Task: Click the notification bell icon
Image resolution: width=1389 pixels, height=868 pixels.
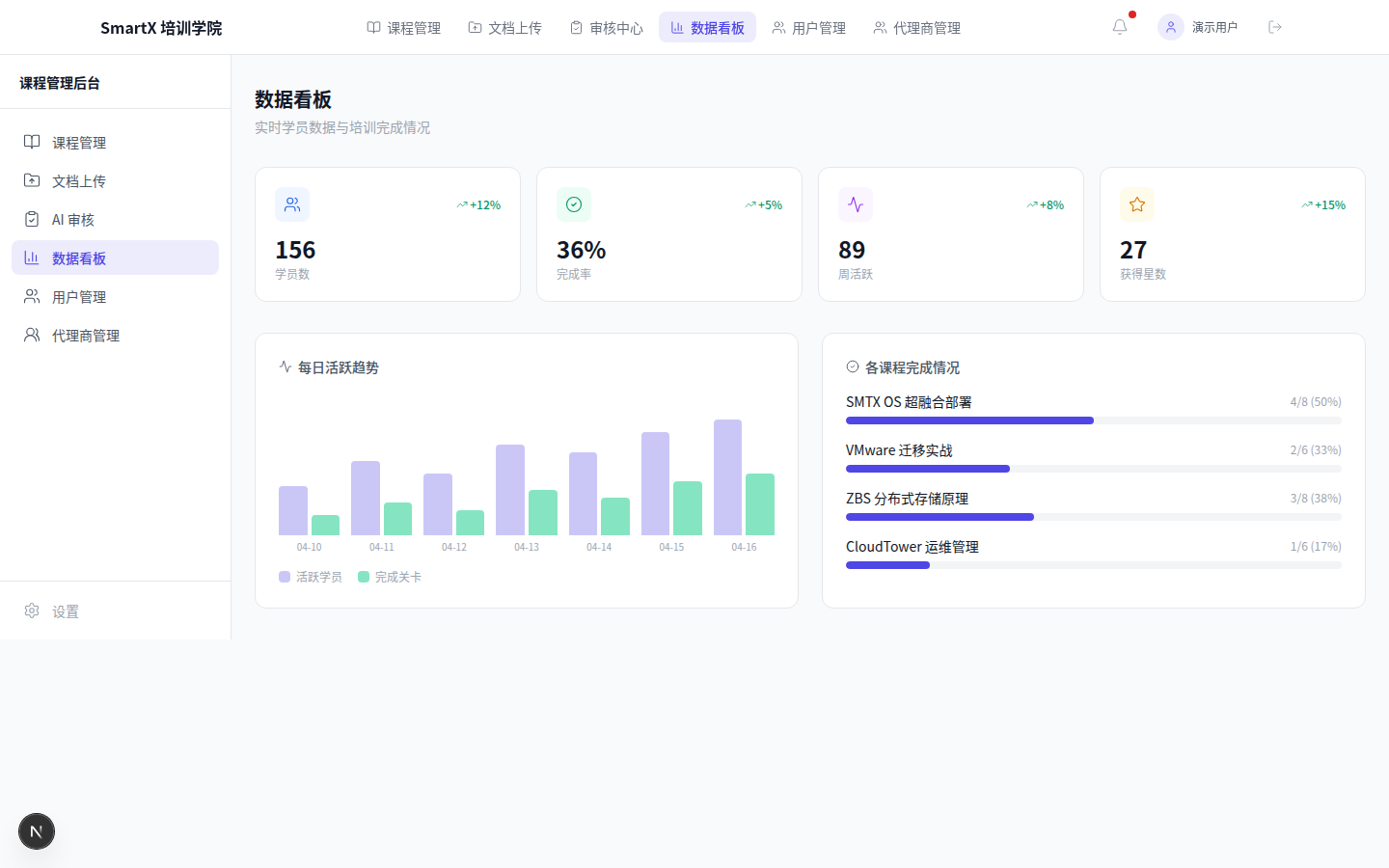Action: coord(1119,27)
